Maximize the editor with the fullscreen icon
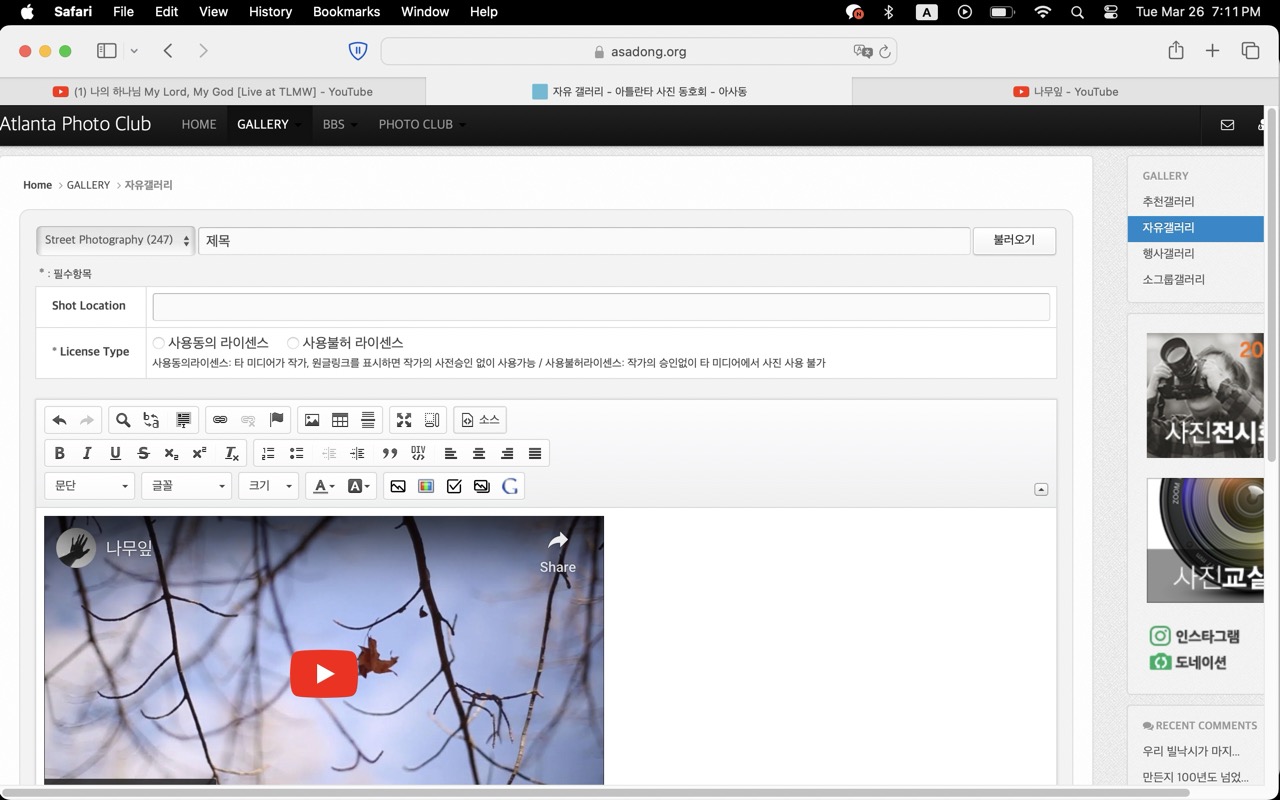 point(404,420)
